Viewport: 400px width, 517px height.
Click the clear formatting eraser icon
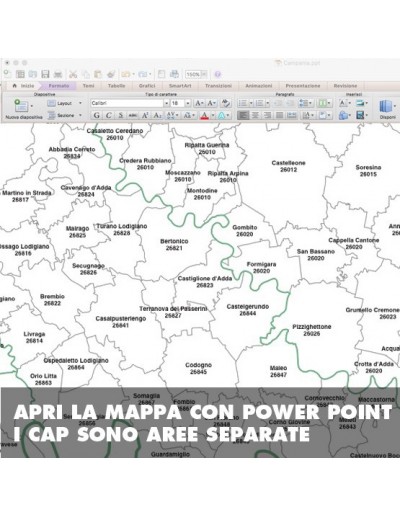tap(226, 103)
